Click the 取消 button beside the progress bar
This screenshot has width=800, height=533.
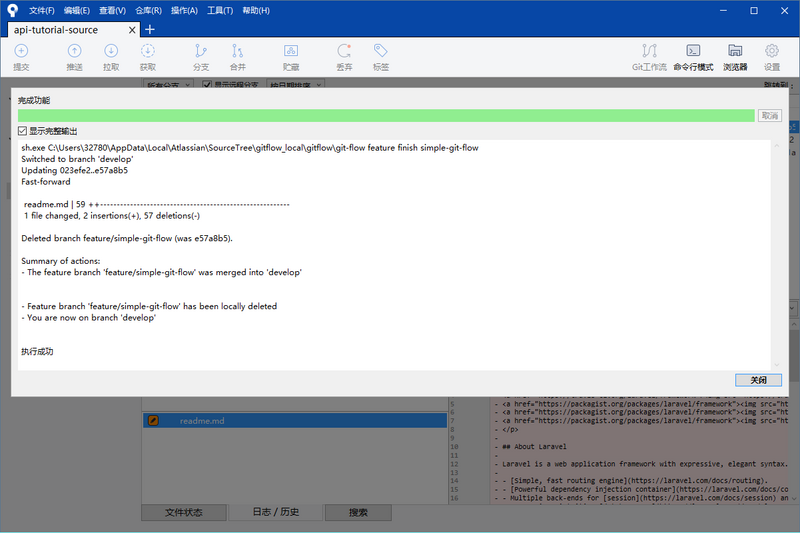coord(769,116)
